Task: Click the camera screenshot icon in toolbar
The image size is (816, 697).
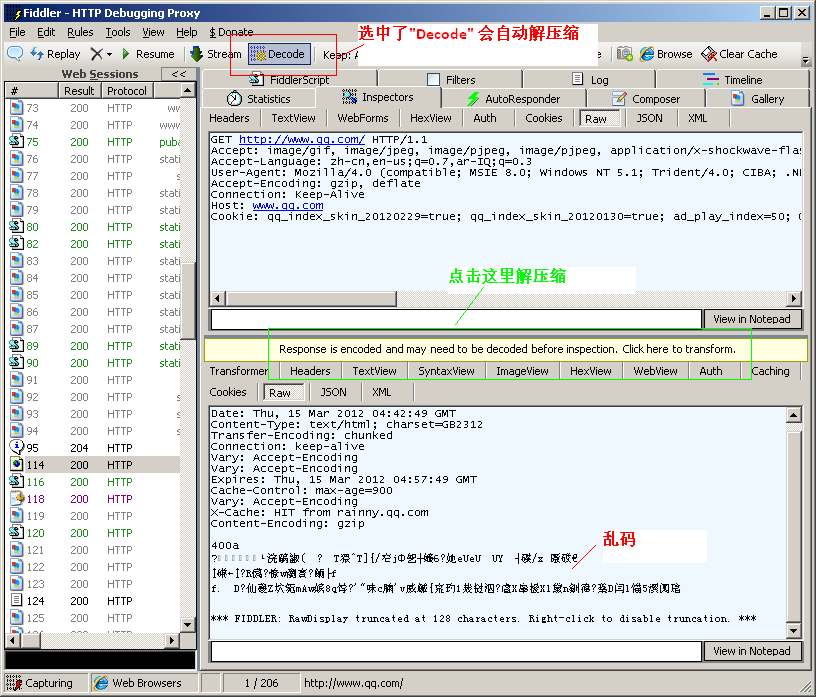Action: pos(624,54)
